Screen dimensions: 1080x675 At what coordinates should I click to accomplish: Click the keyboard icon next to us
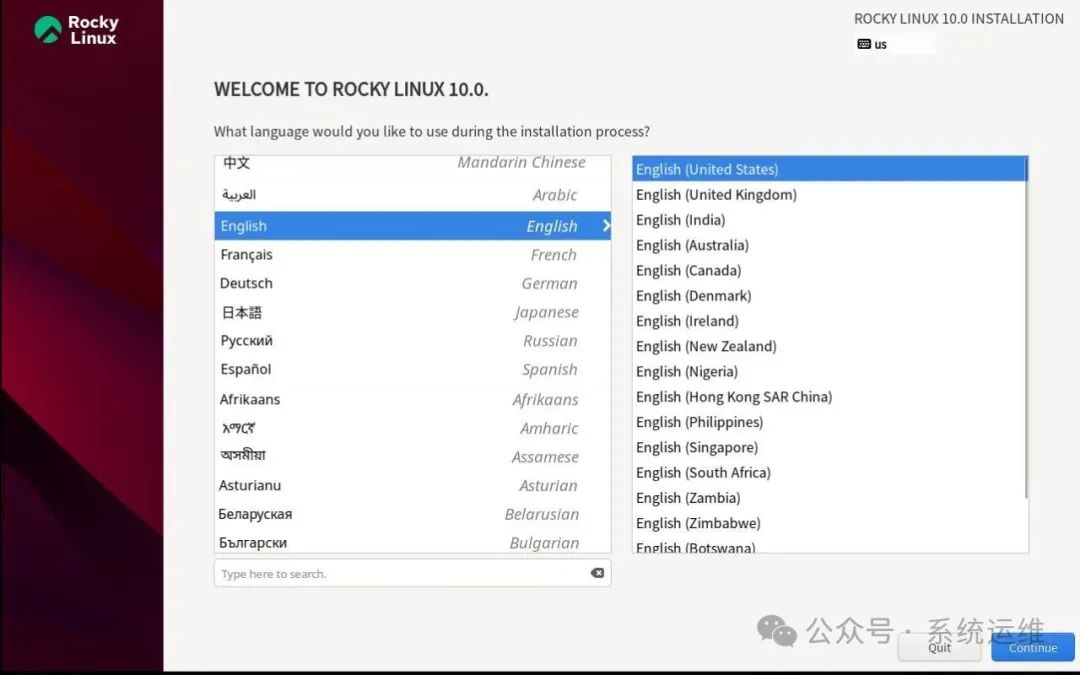[864, 43]
